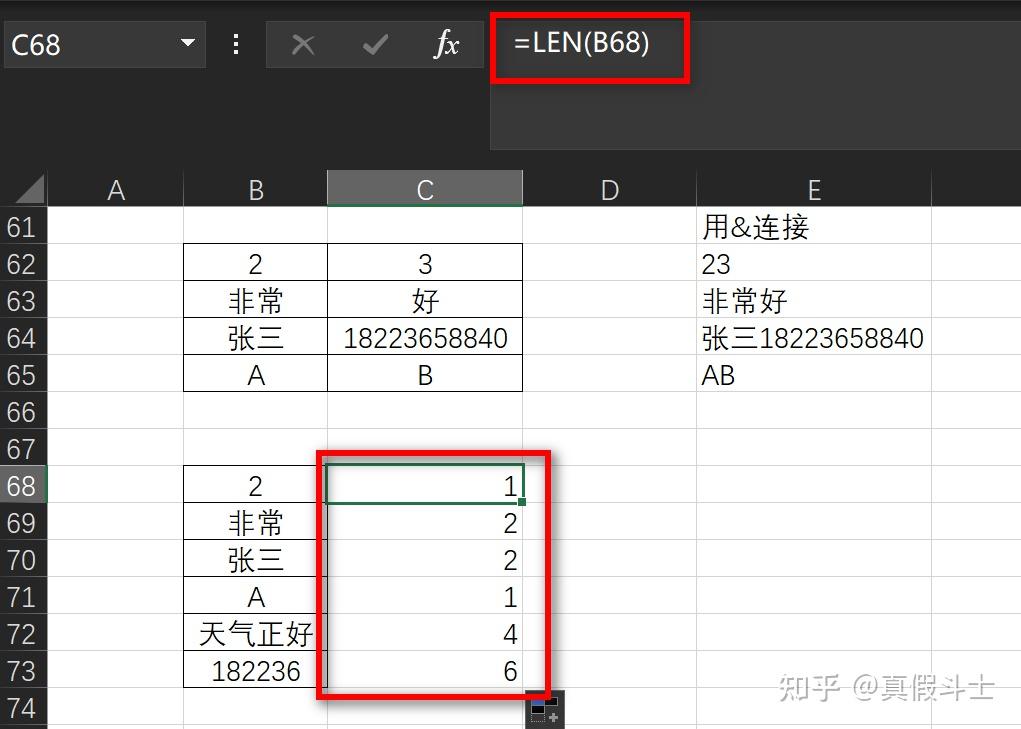Select the row 64 header
Screen dimensions: 1021x729
pos(23,337)
